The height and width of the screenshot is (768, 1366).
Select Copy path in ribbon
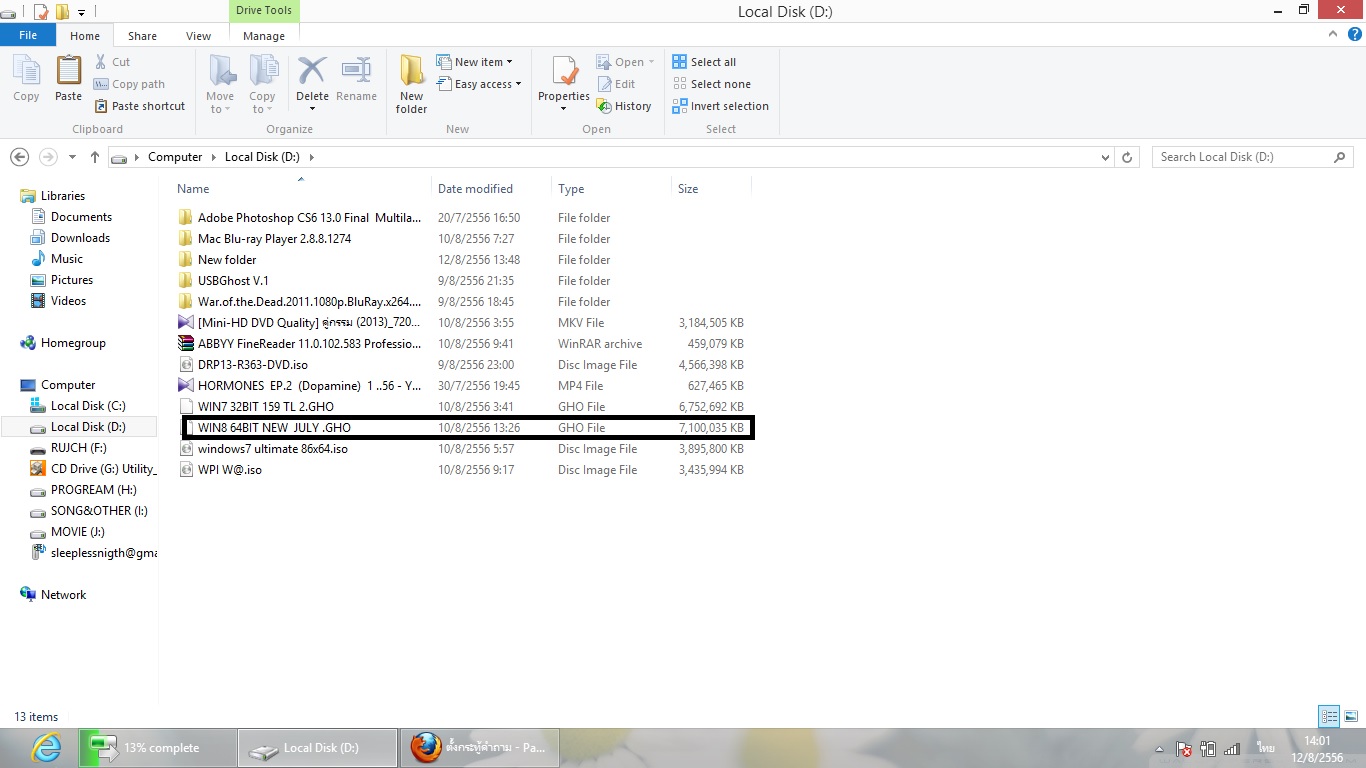click(x=129, y=84)
